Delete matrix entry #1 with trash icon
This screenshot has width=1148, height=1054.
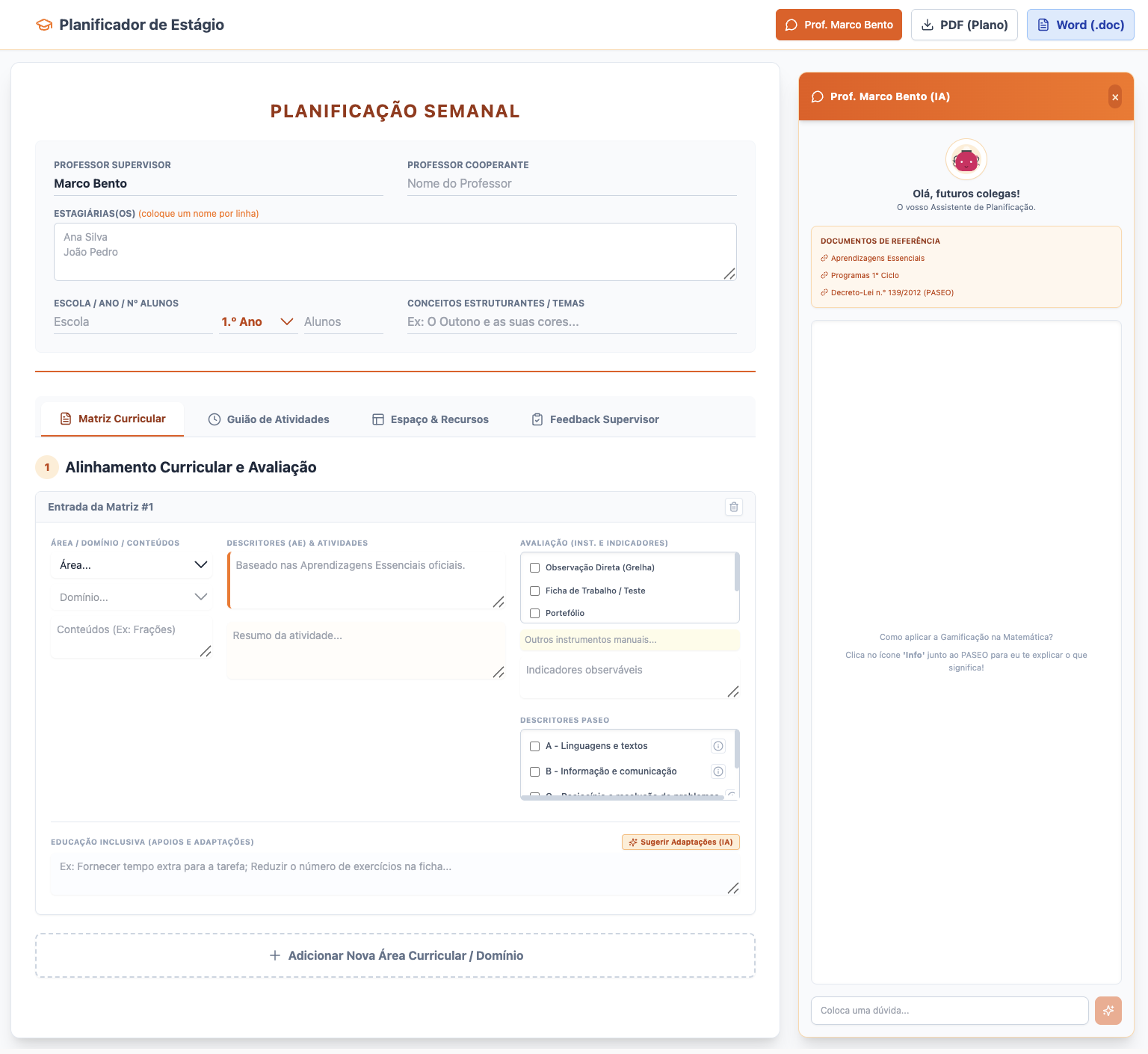[x=734, y=507]
